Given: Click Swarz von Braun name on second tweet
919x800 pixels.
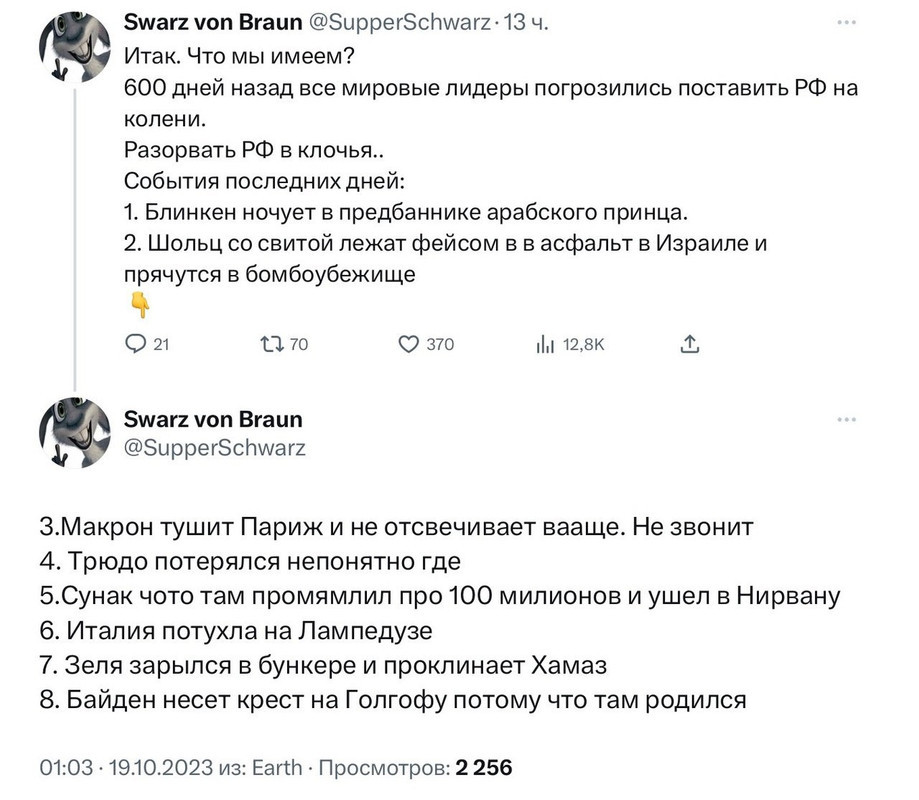Looking at the screenshot, I should click(x=212, y=419).
